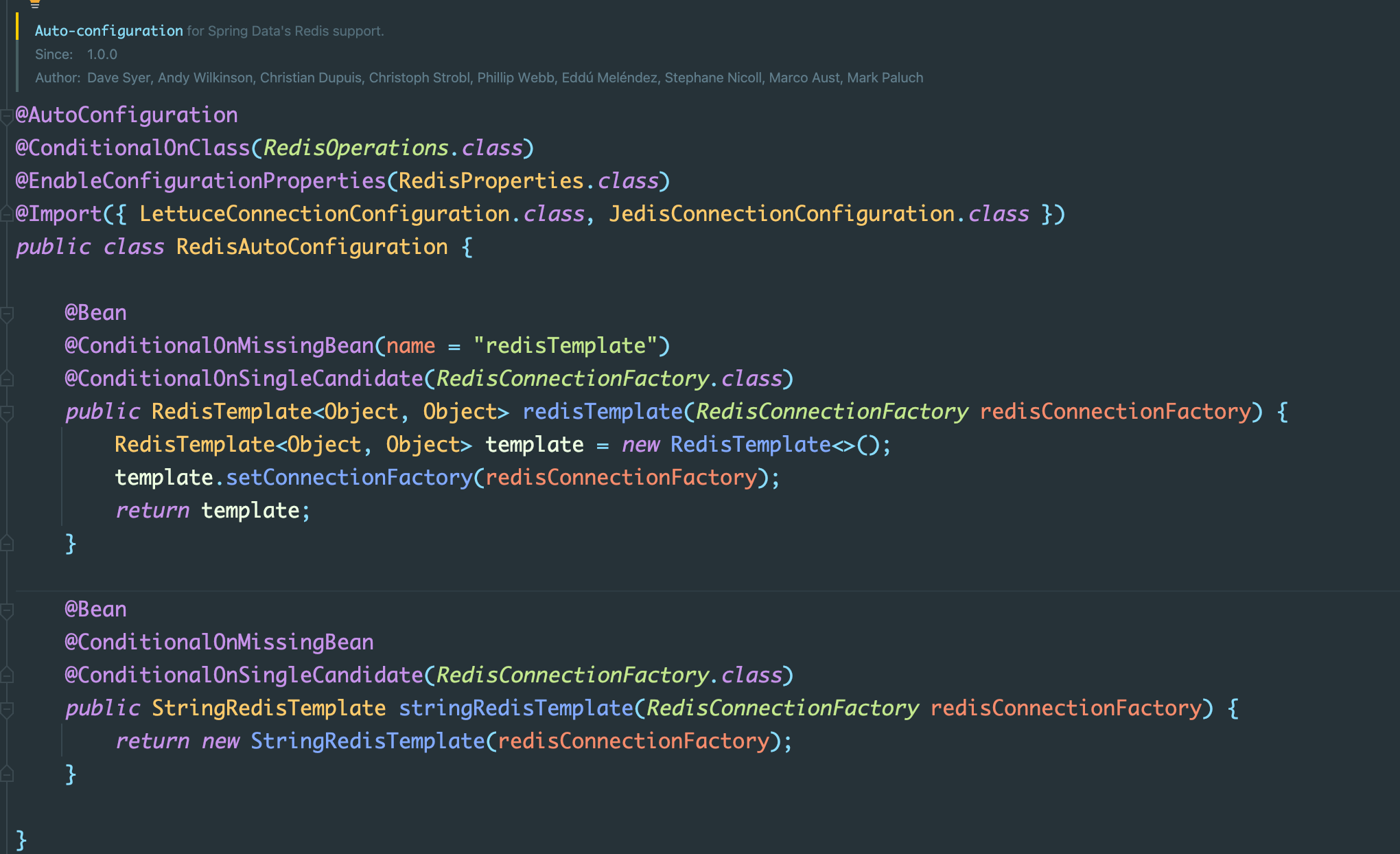The image size is (1400, 854).
Task: Click 'return template;' statement
Action: pos(213,510)
